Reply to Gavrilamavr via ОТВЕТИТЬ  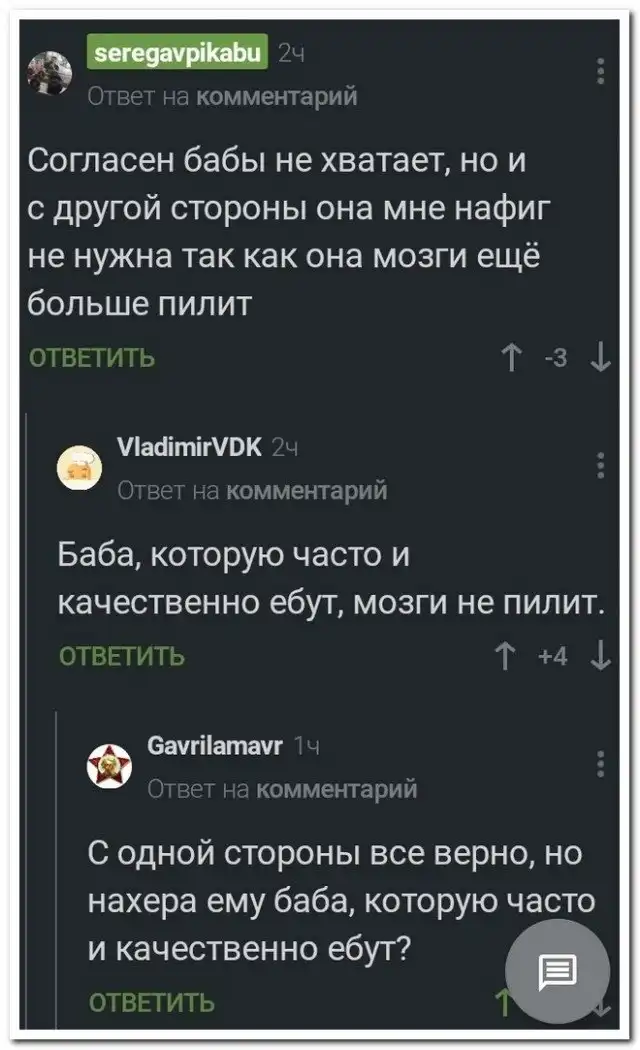click(x=152, y=1003)
